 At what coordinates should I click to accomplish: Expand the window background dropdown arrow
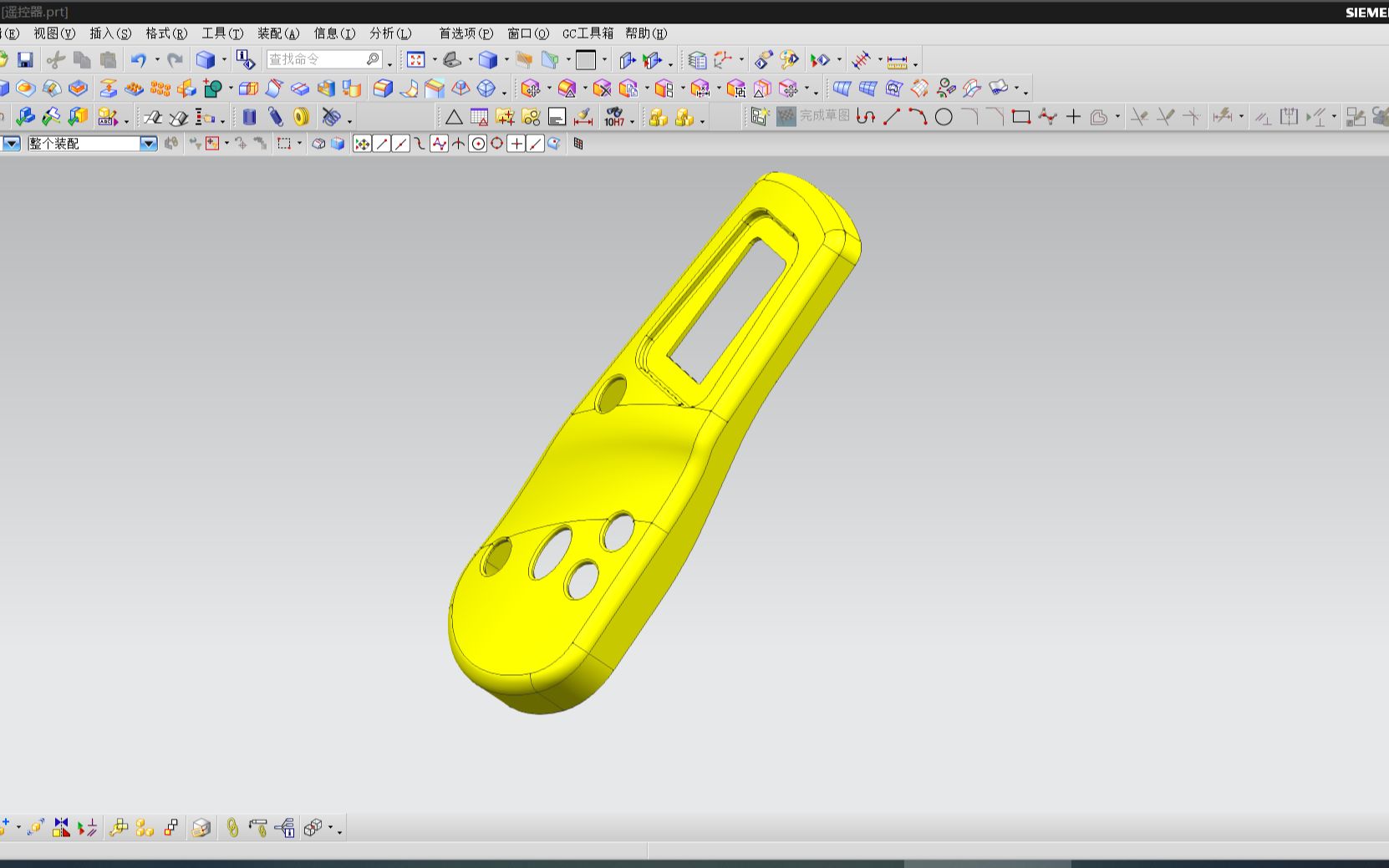(x=604, y=60)
